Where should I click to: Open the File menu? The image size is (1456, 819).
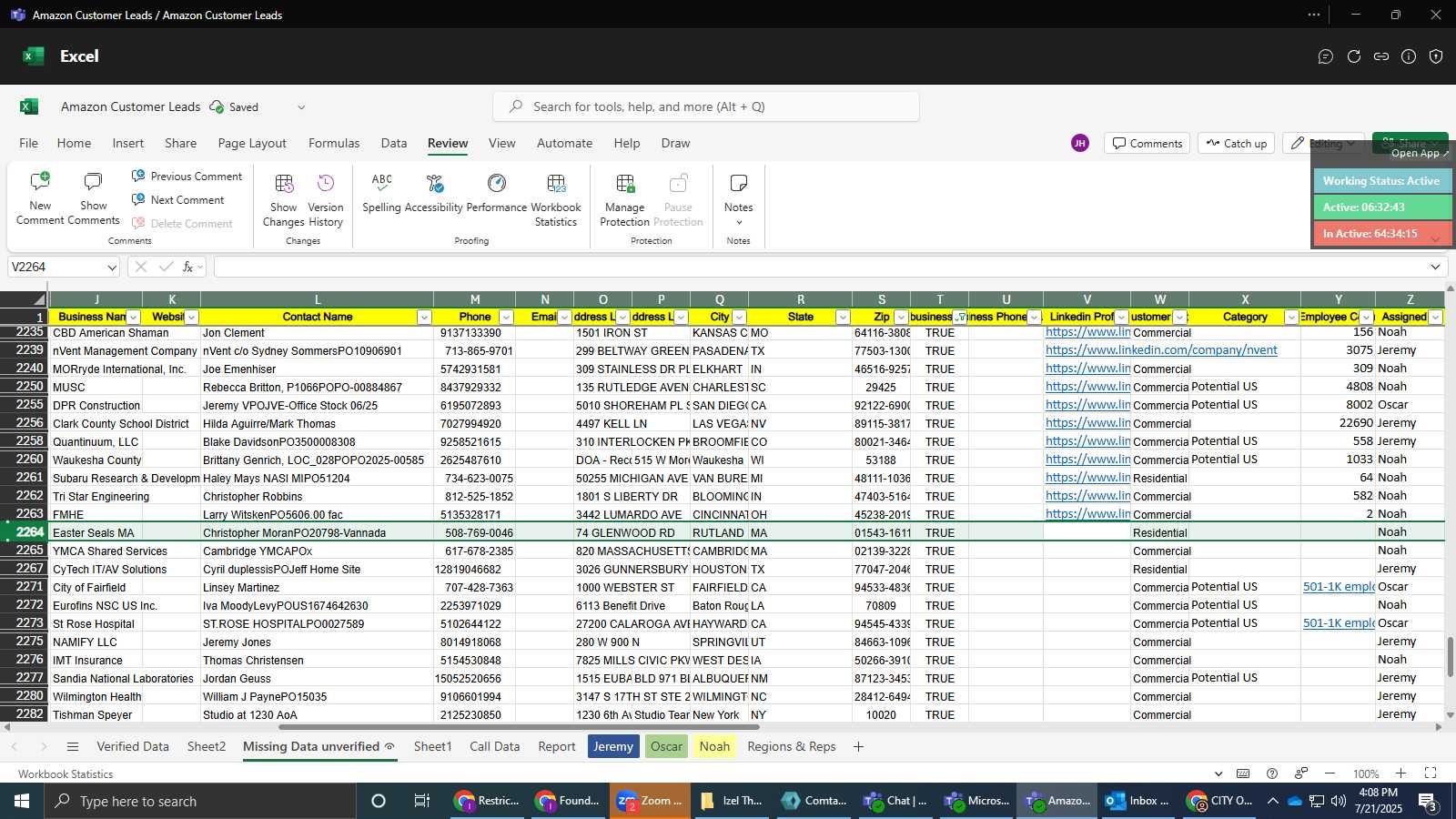pyautogui.click(x=28, y=143)
